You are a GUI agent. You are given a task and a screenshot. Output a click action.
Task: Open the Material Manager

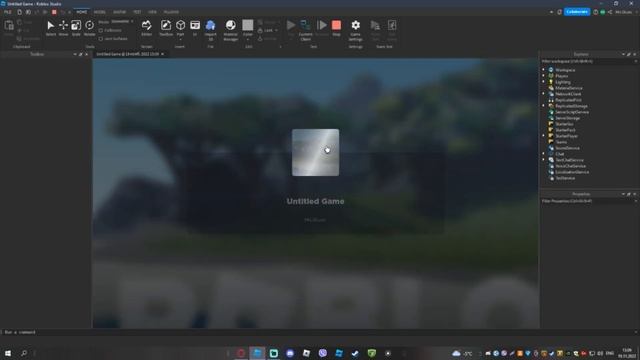pos(231,29)
